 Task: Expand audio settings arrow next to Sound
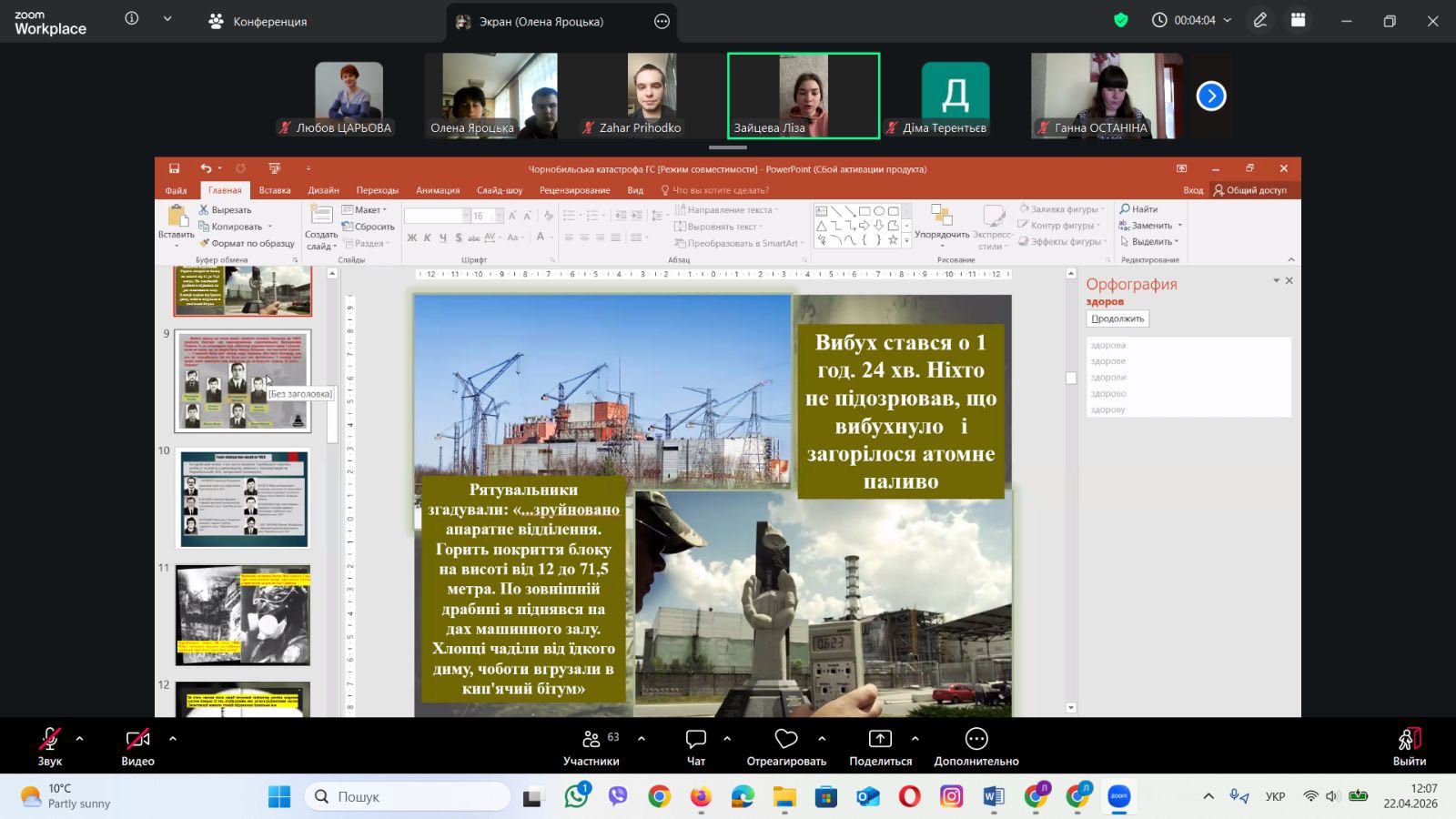80,738
